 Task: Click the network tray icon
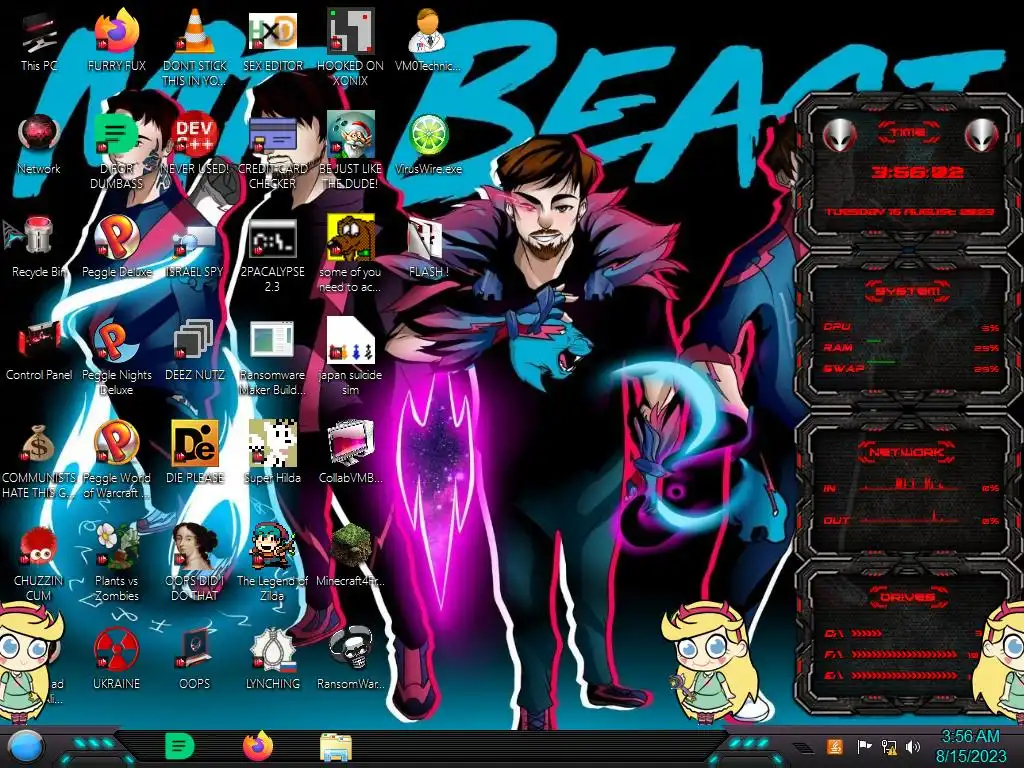(x=889, y=746)
